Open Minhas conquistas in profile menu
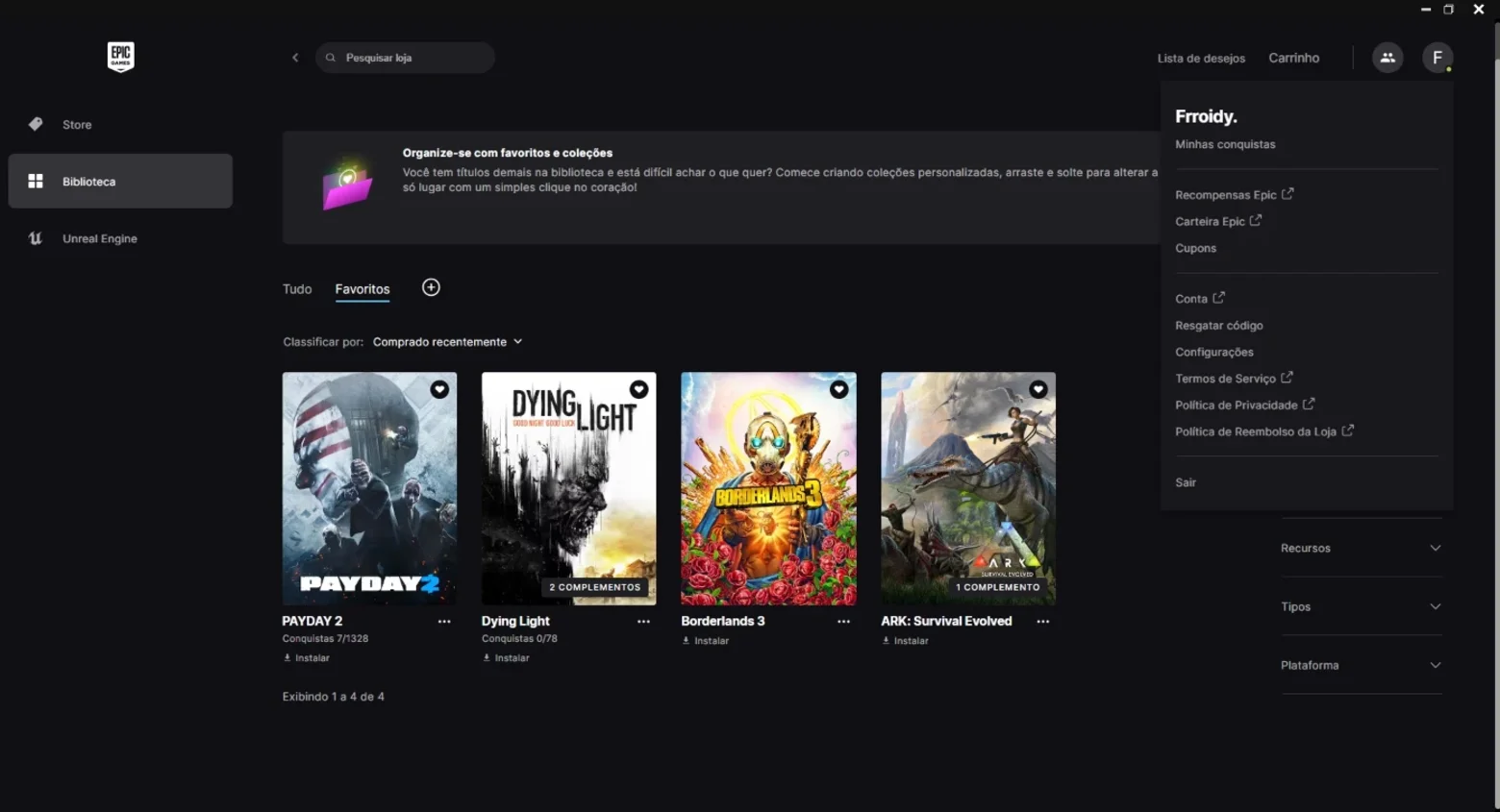Screen dimensions: 1500x812 [1225, 144]
